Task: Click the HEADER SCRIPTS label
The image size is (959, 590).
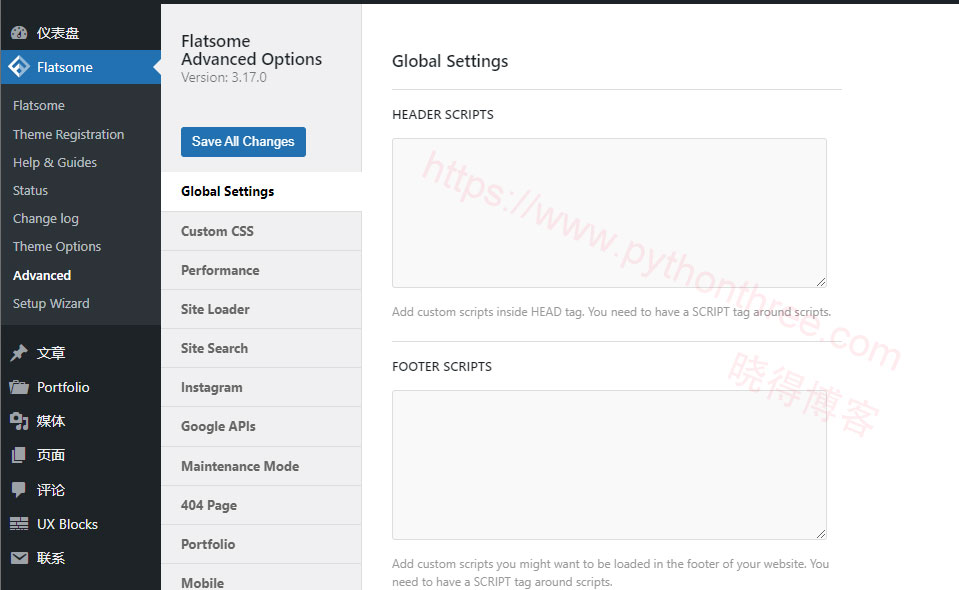Action: (443, 115)
